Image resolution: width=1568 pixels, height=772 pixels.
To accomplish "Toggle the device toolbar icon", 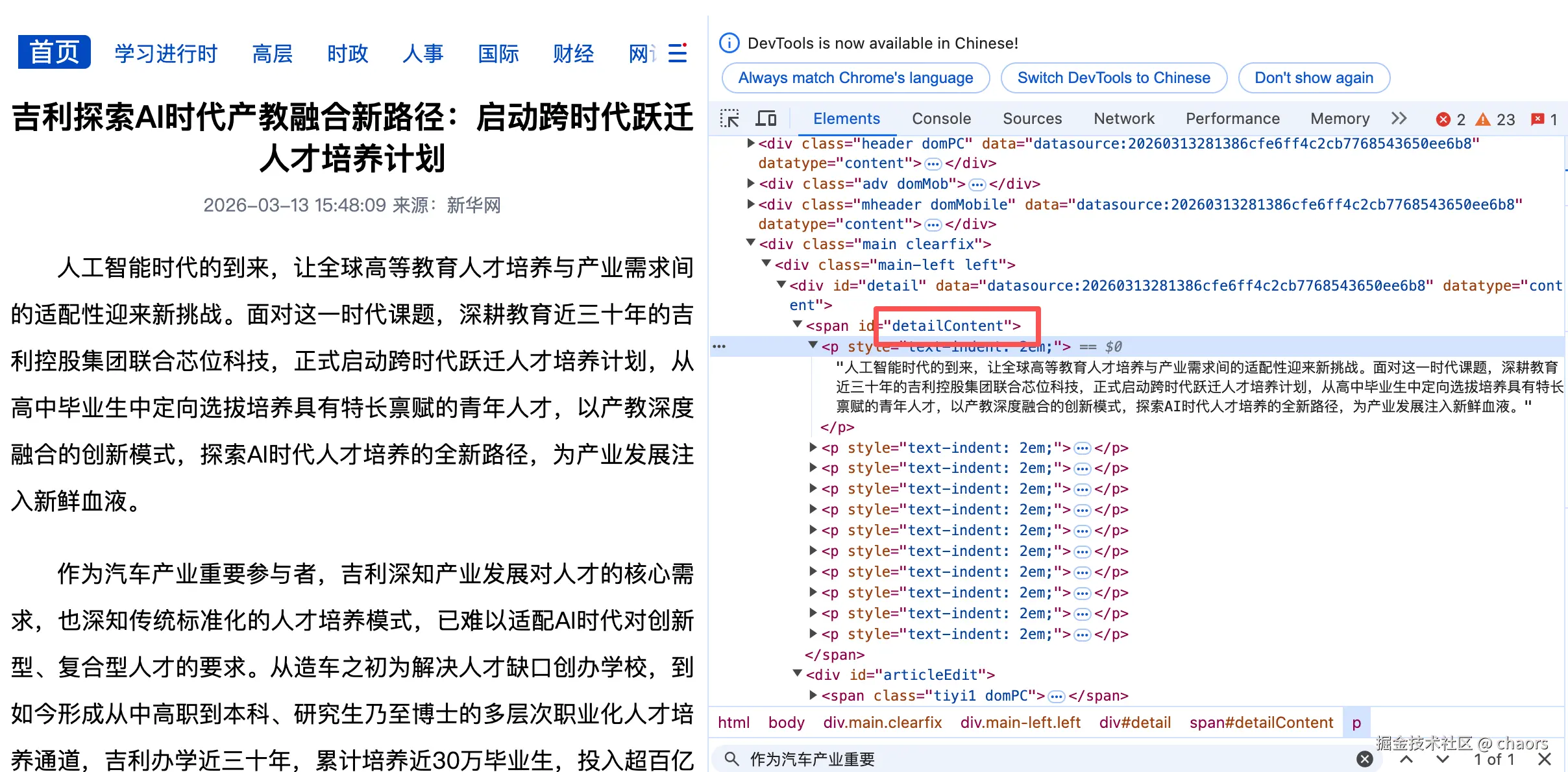I will click(766, 119).
